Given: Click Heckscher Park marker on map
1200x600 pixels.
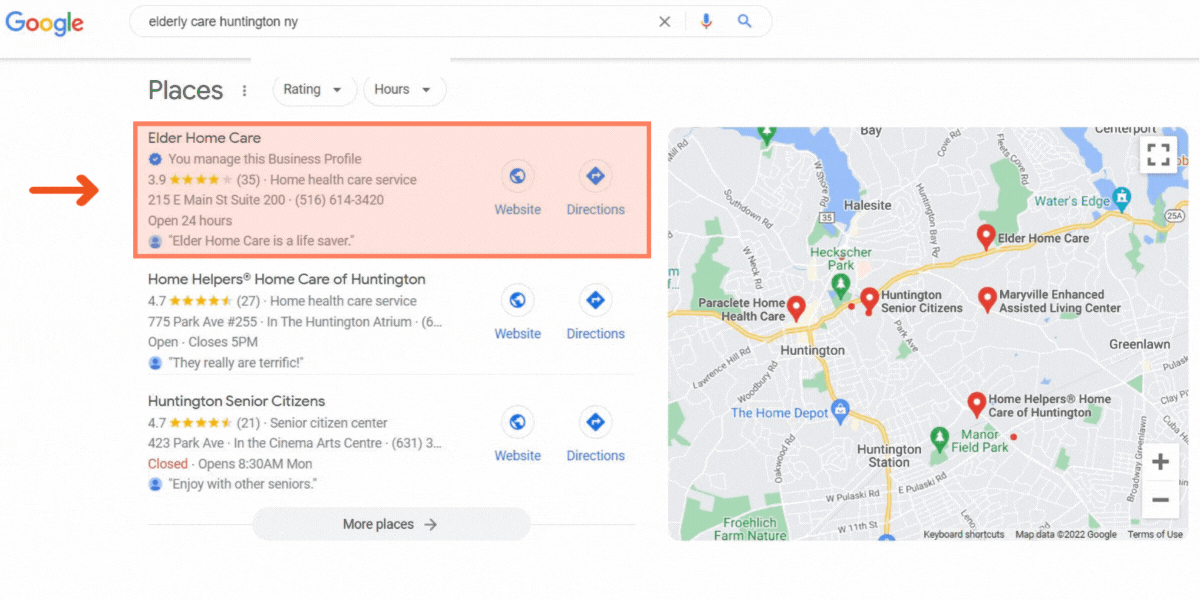Looking at the screenshot, I should [841, 286].
